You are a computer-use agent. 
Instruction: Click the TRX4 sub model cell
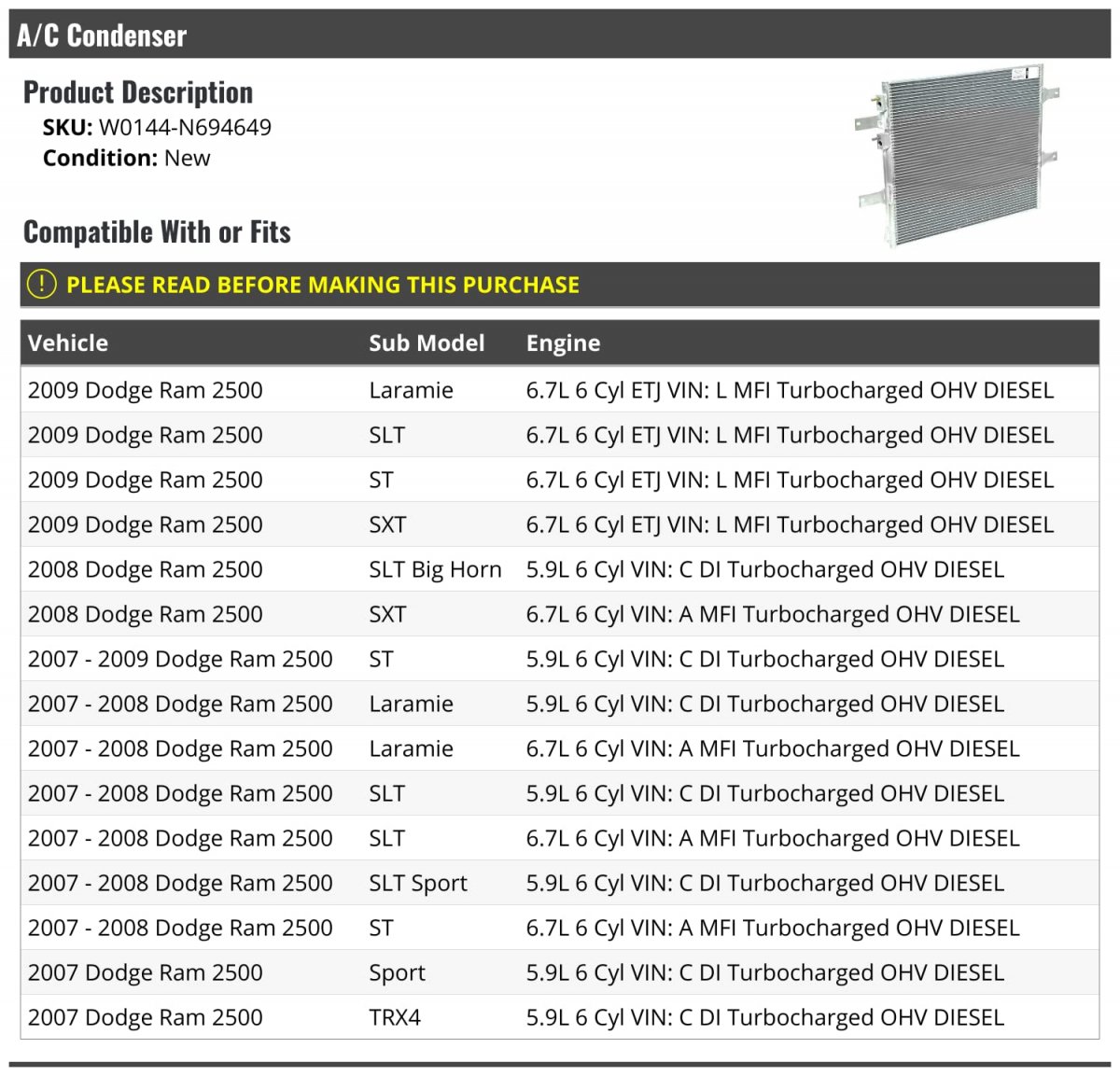(395, 1017)
